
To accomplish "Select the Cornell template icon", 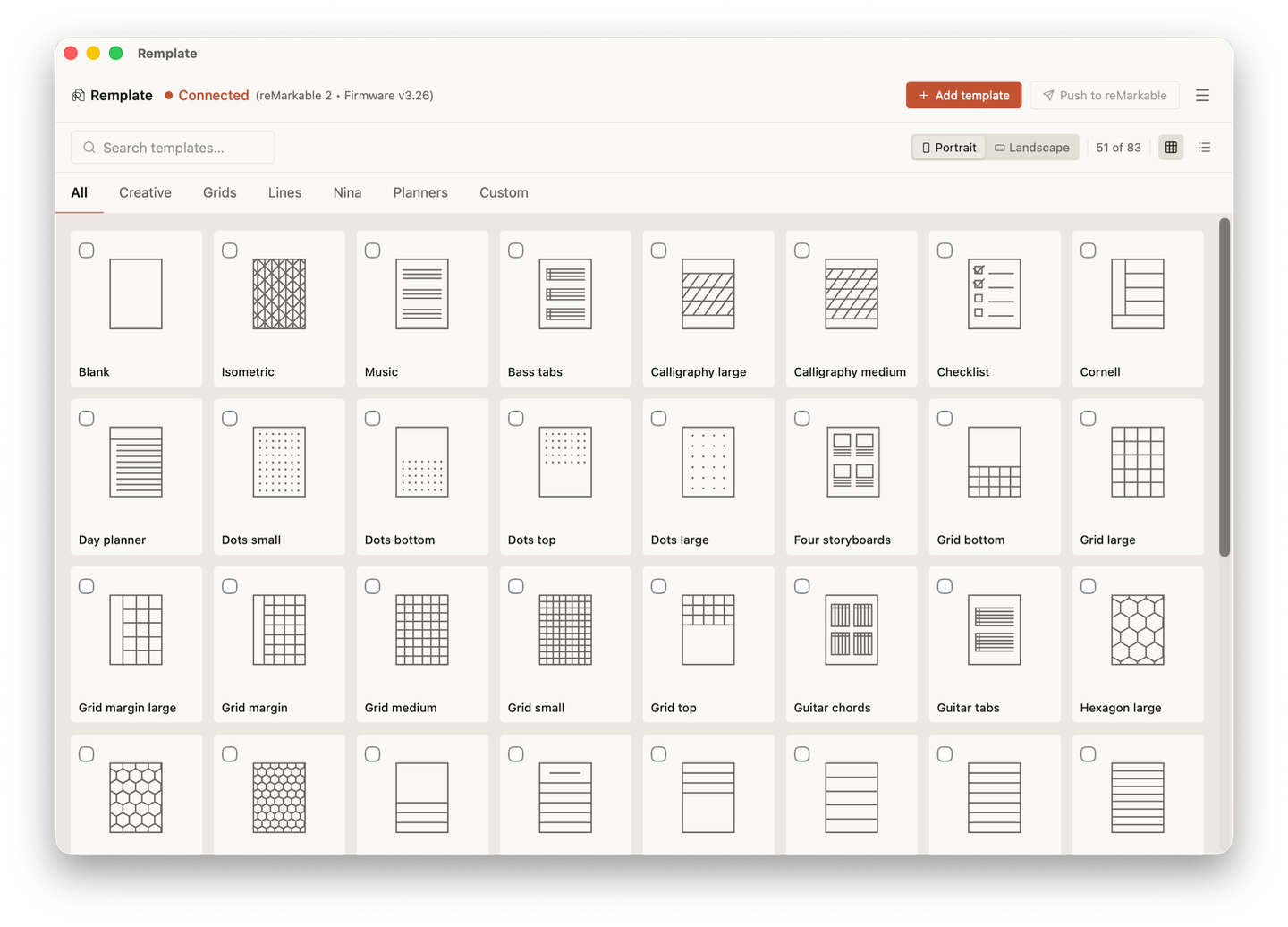I will pyautogui.click(x=1138, y=294).
